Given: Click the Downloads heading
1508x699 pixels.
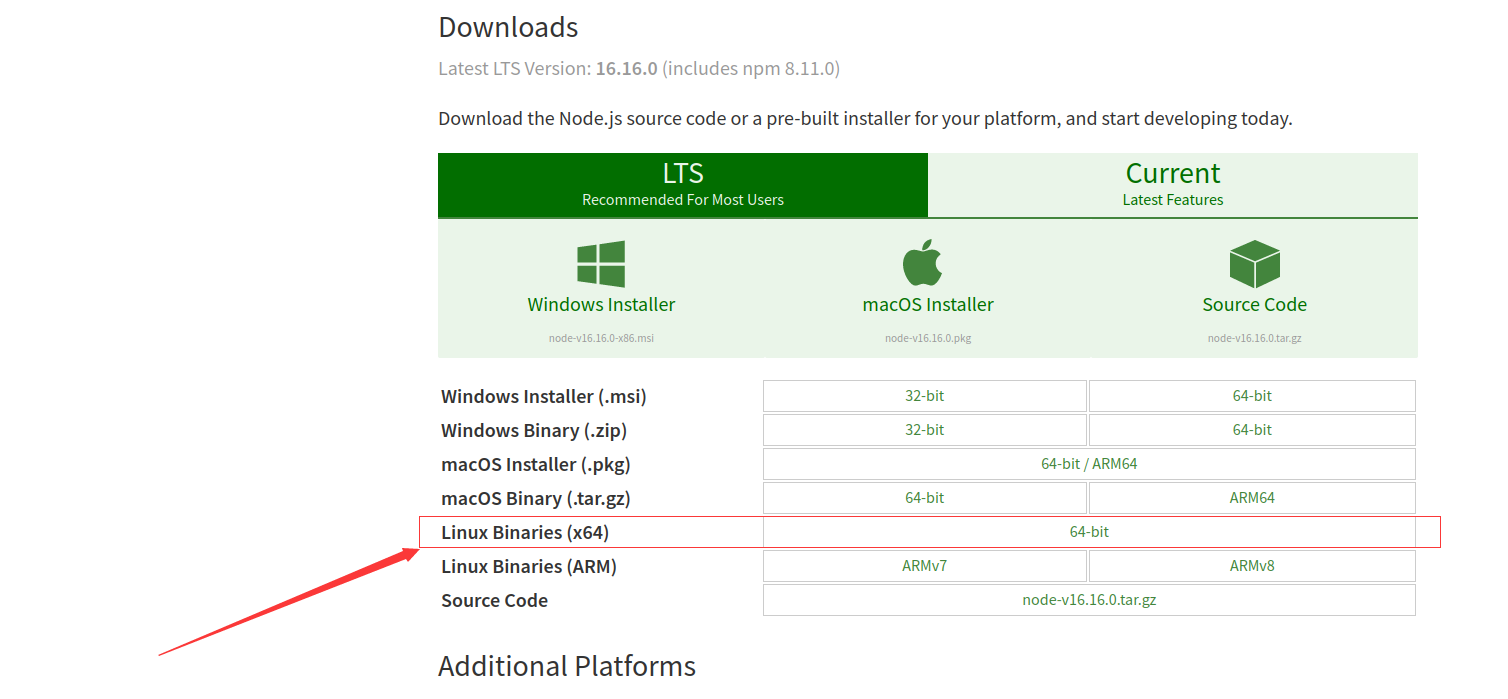Looking at the screenshot, I should point(508,27).
